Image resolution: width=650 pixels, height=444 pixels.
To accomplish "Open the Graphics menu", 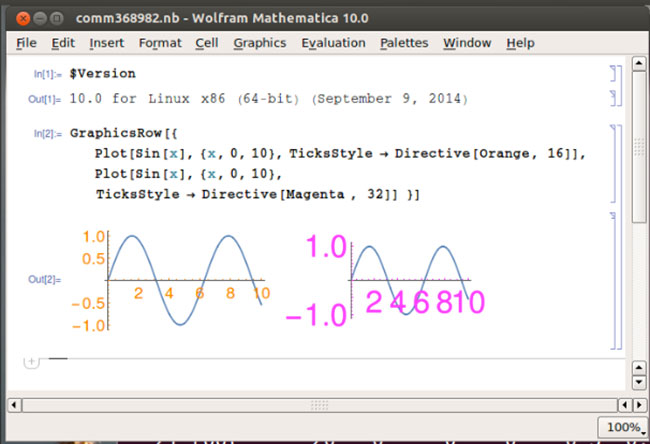I will coord(259,43).
